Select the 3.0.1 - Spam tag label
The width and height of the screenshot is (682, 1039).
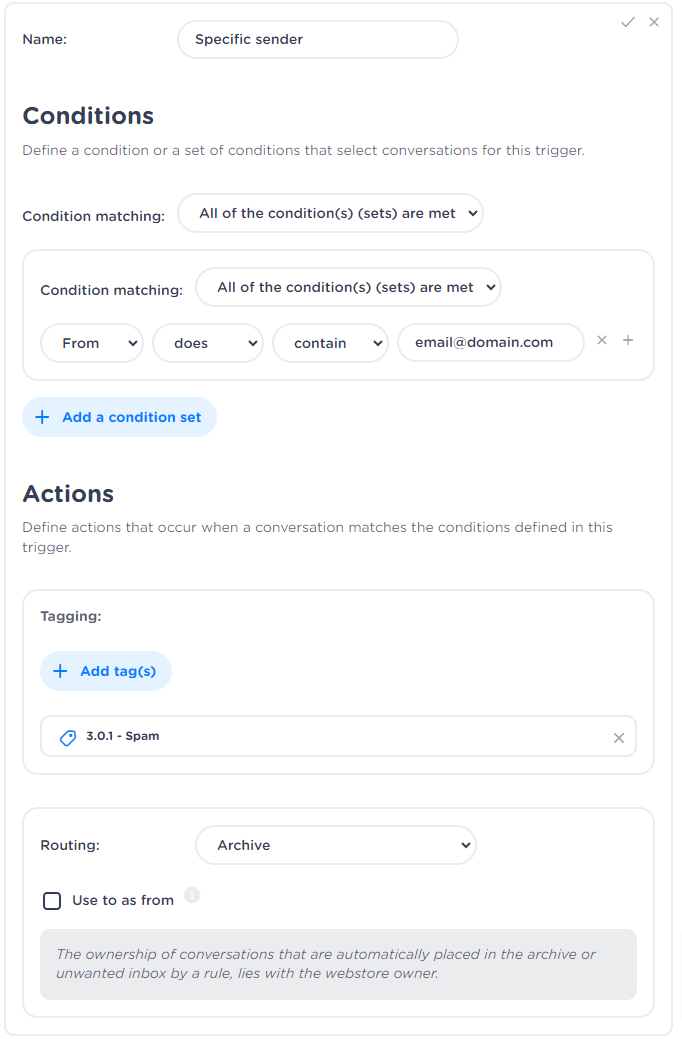[122, 736]
